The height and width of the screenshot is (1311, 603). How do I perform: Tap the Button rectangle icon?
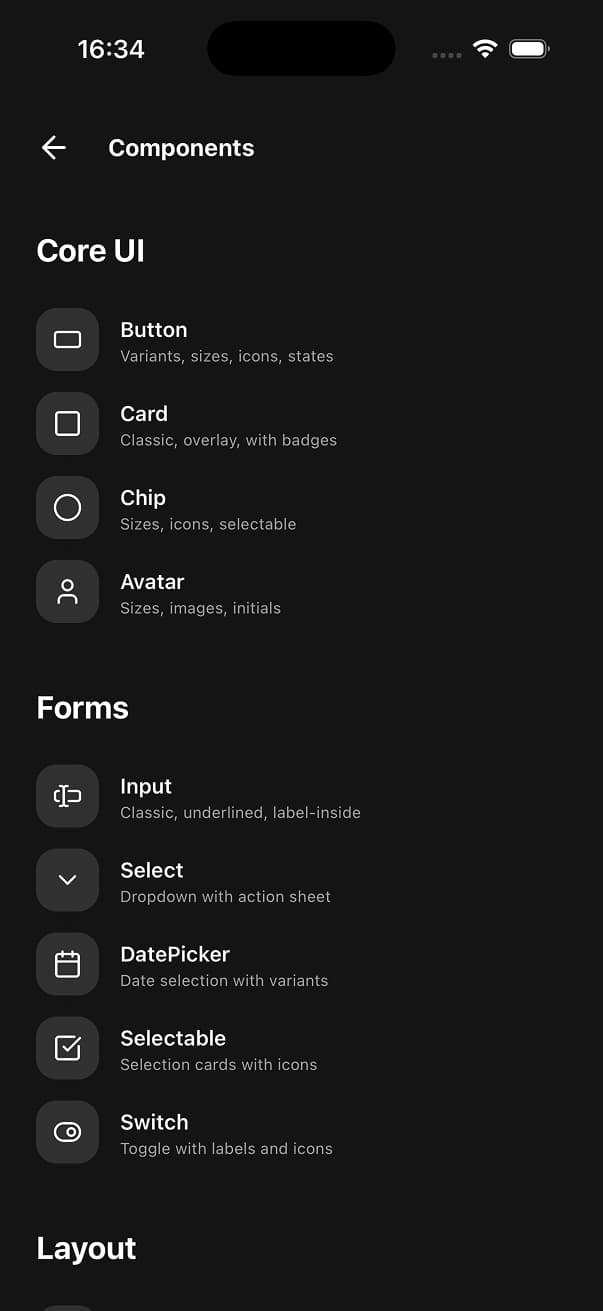[x=67, y=339]
